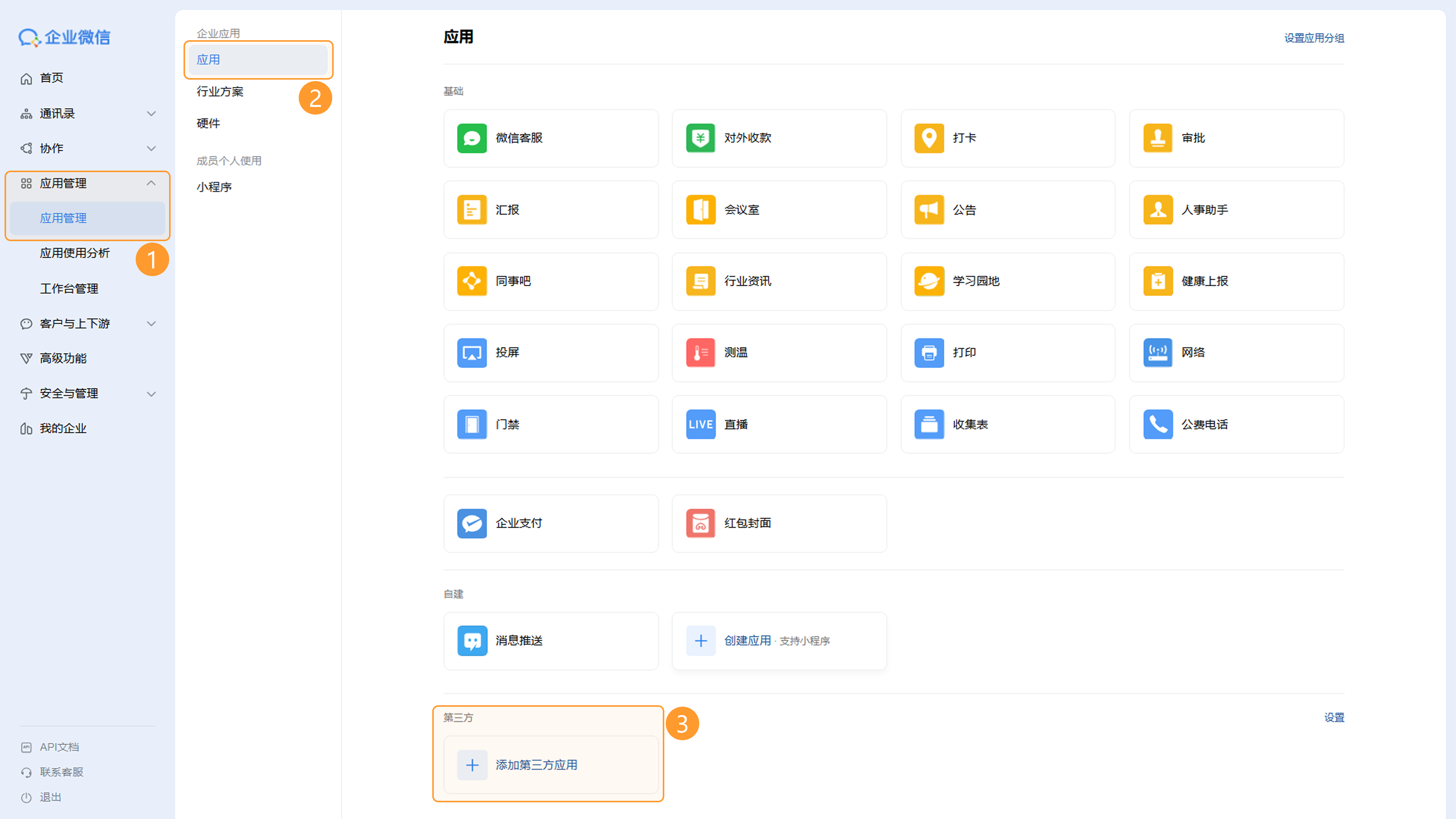Screen dimensions: 1456x819
Task: Open the 投屏 screen-cast icon
Action: click(472, 353)
